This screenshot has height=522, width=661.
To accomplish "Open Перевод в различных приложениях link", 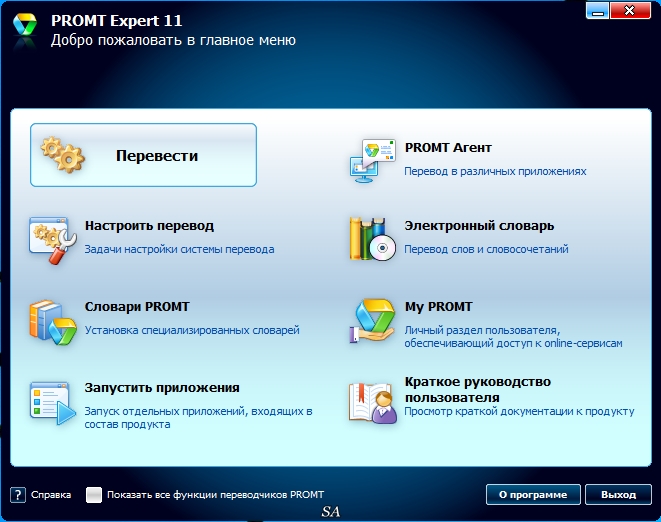I will tap(495, 171).
